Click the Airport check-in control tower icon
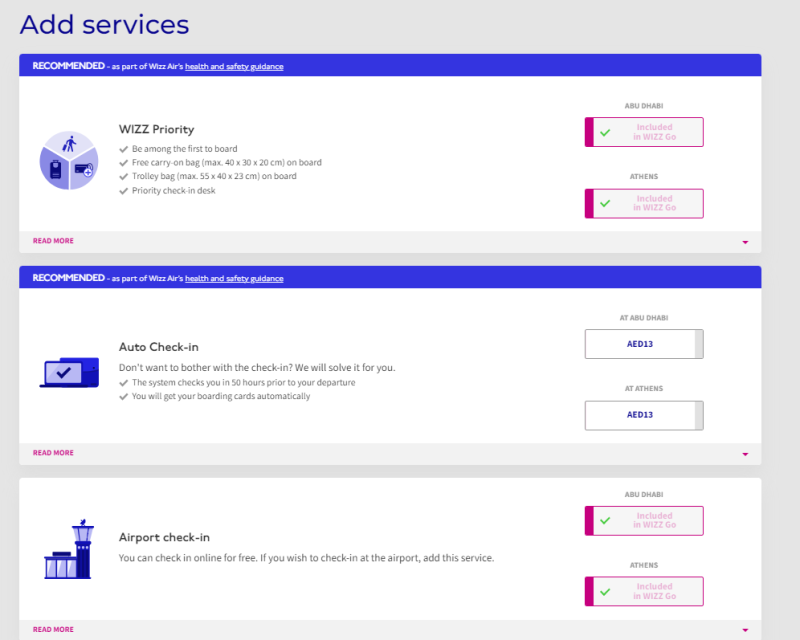This screenshot has width=800, height=640. point(69,549)
